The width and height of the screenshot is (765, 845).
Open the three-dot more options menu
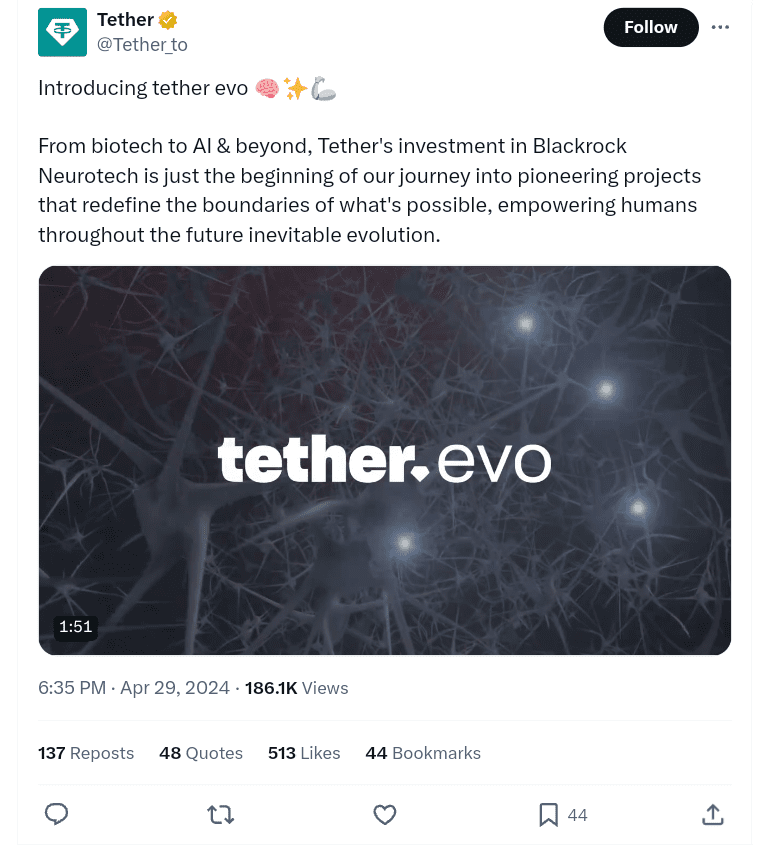tap(720, 27)
